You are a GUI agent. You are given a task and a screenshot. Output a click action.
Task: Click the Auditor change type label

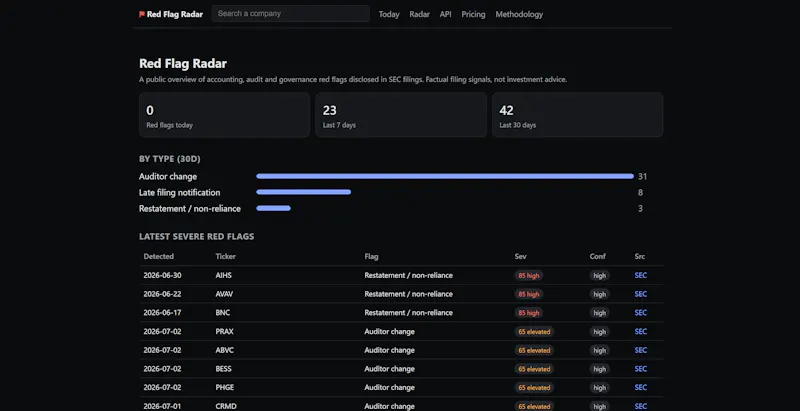pos(168,176)
